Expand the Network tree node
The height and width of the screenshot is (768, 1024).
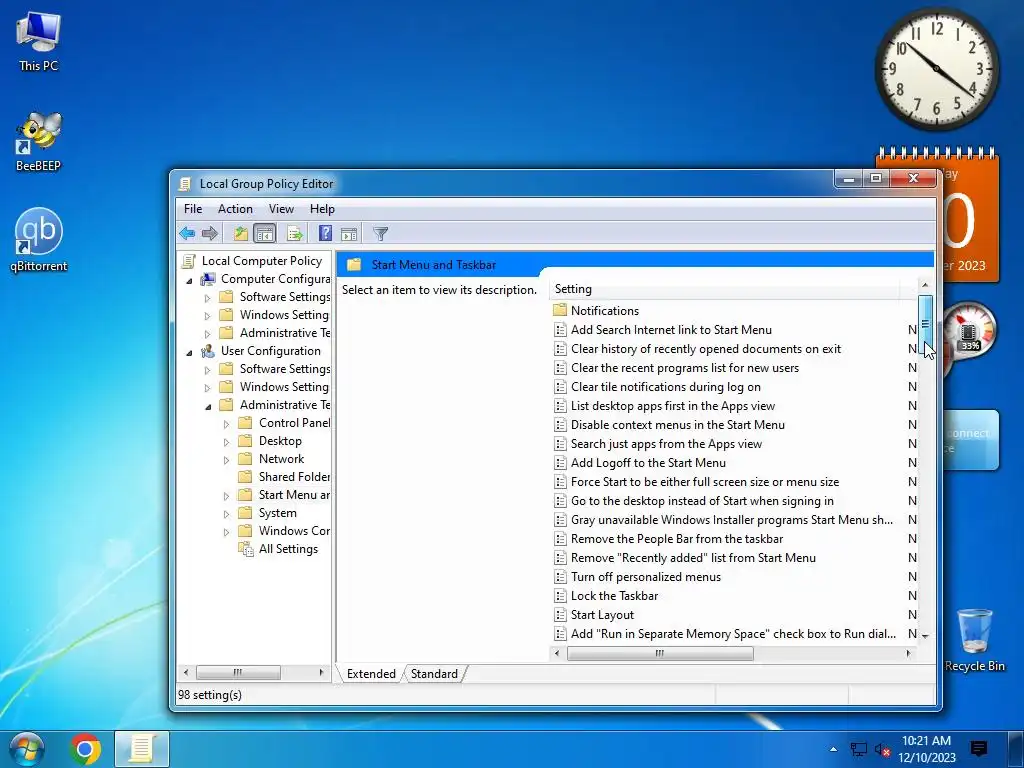pos(227,460)
